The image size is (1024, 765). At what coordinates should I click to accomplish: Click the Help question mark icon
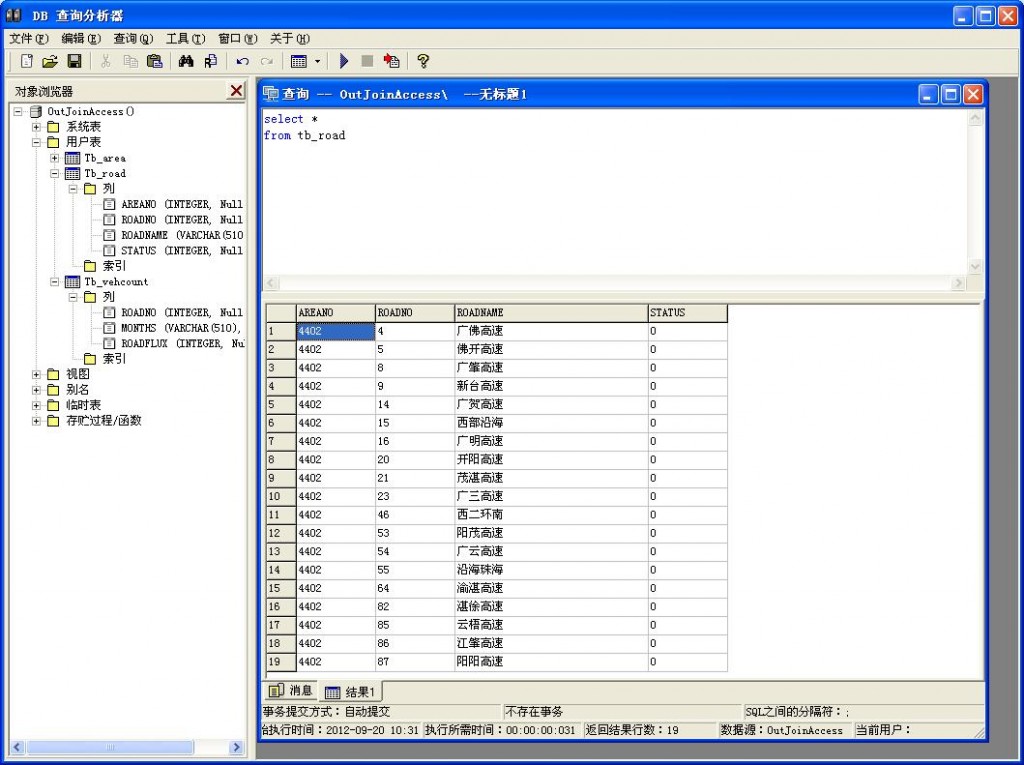[422, 61]
